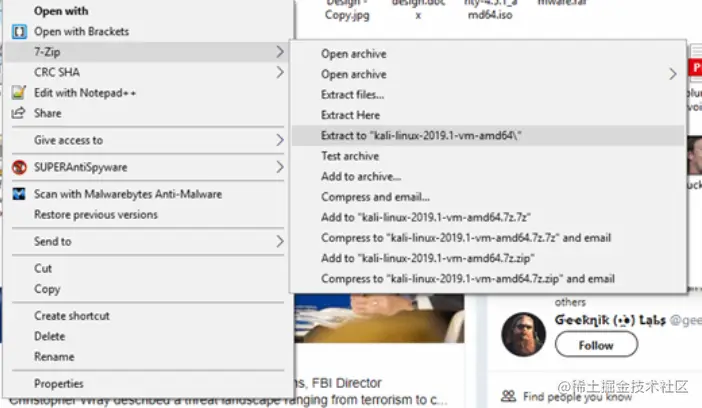Viewport: 702px width, 408px height.
Task: Click the Copy.jpg file name
Action: [347, 15]
